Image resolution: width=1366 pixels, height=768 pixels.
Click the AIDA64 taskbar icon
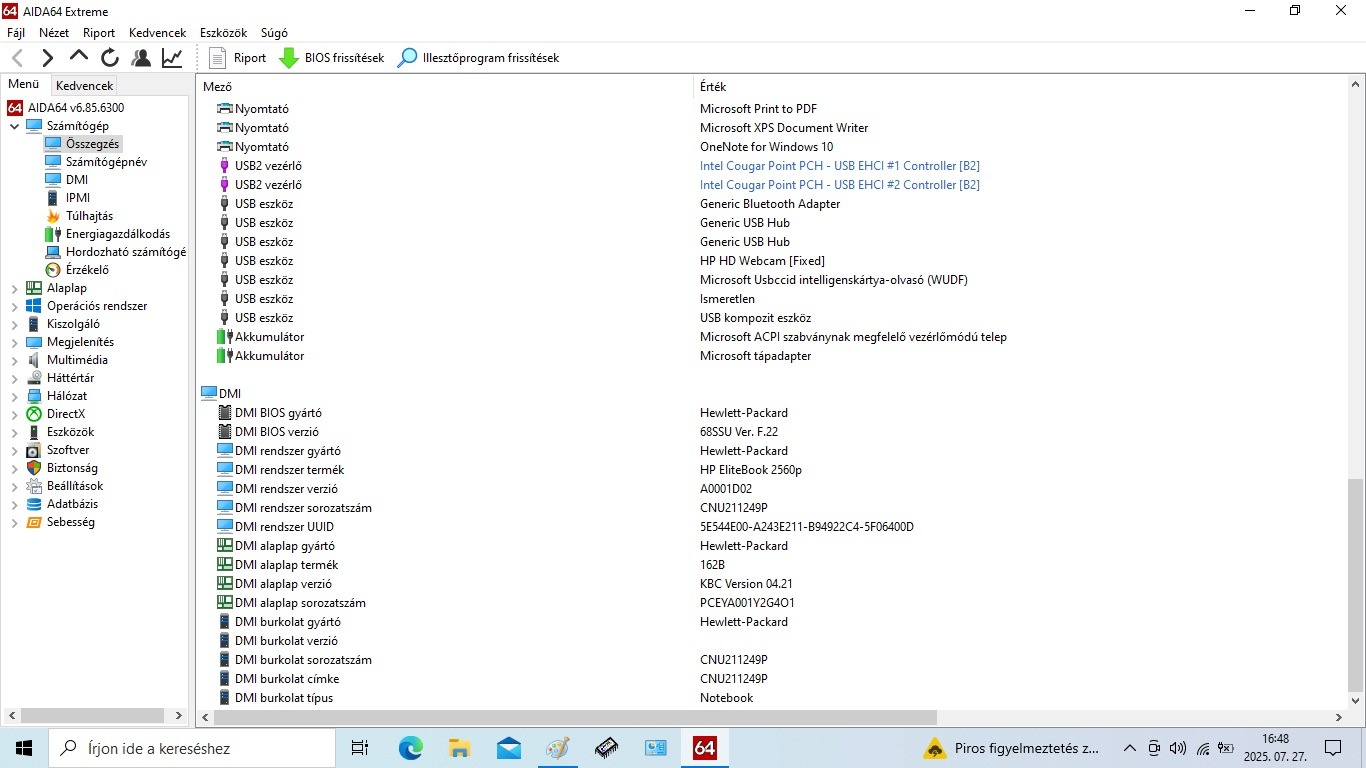click(704, 748)
